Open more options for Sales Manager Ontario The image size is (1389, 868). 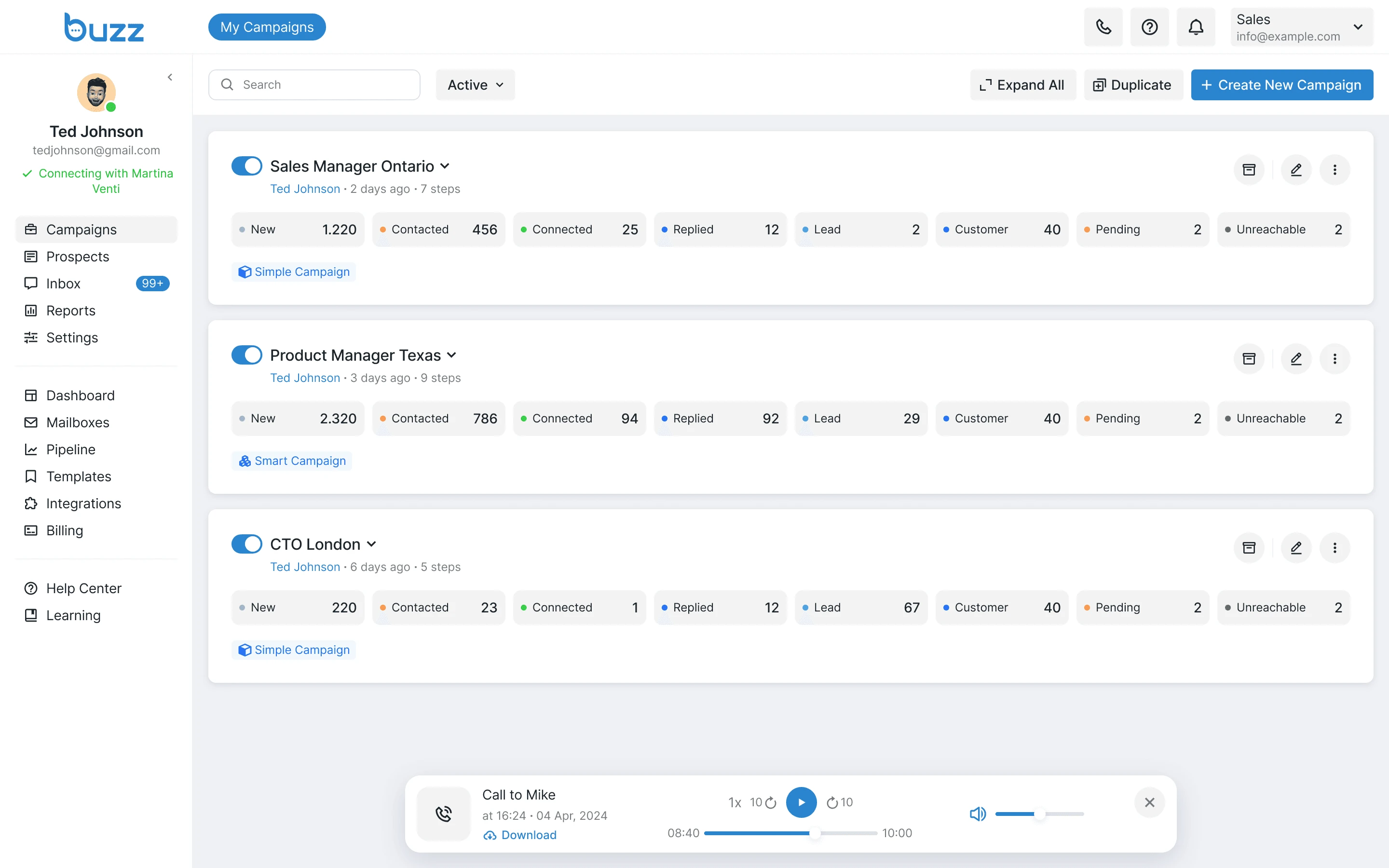1335,169
